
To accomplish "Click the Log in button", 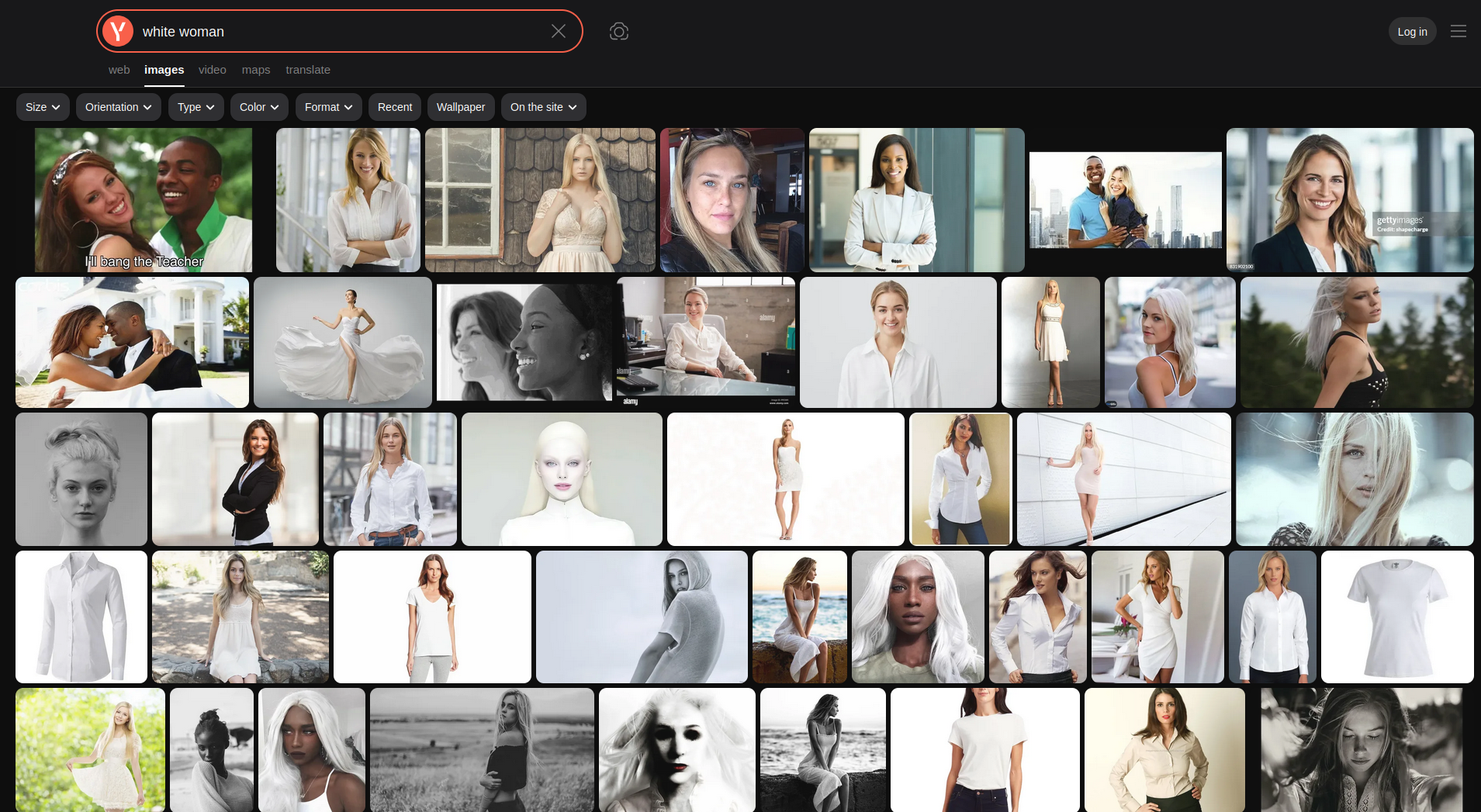I will point(1412,32).
